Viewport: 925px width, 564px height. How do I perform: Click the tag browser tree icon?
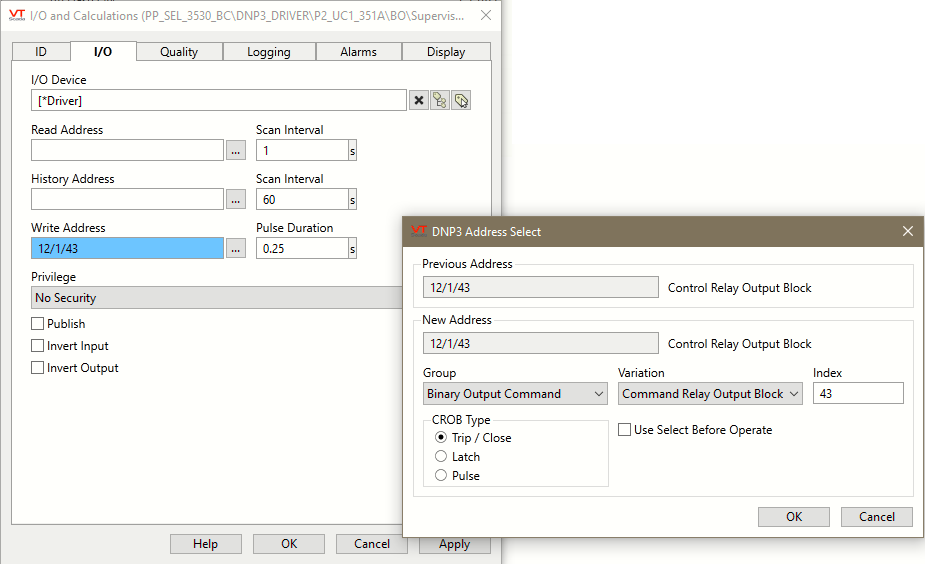tap(440, 101)
